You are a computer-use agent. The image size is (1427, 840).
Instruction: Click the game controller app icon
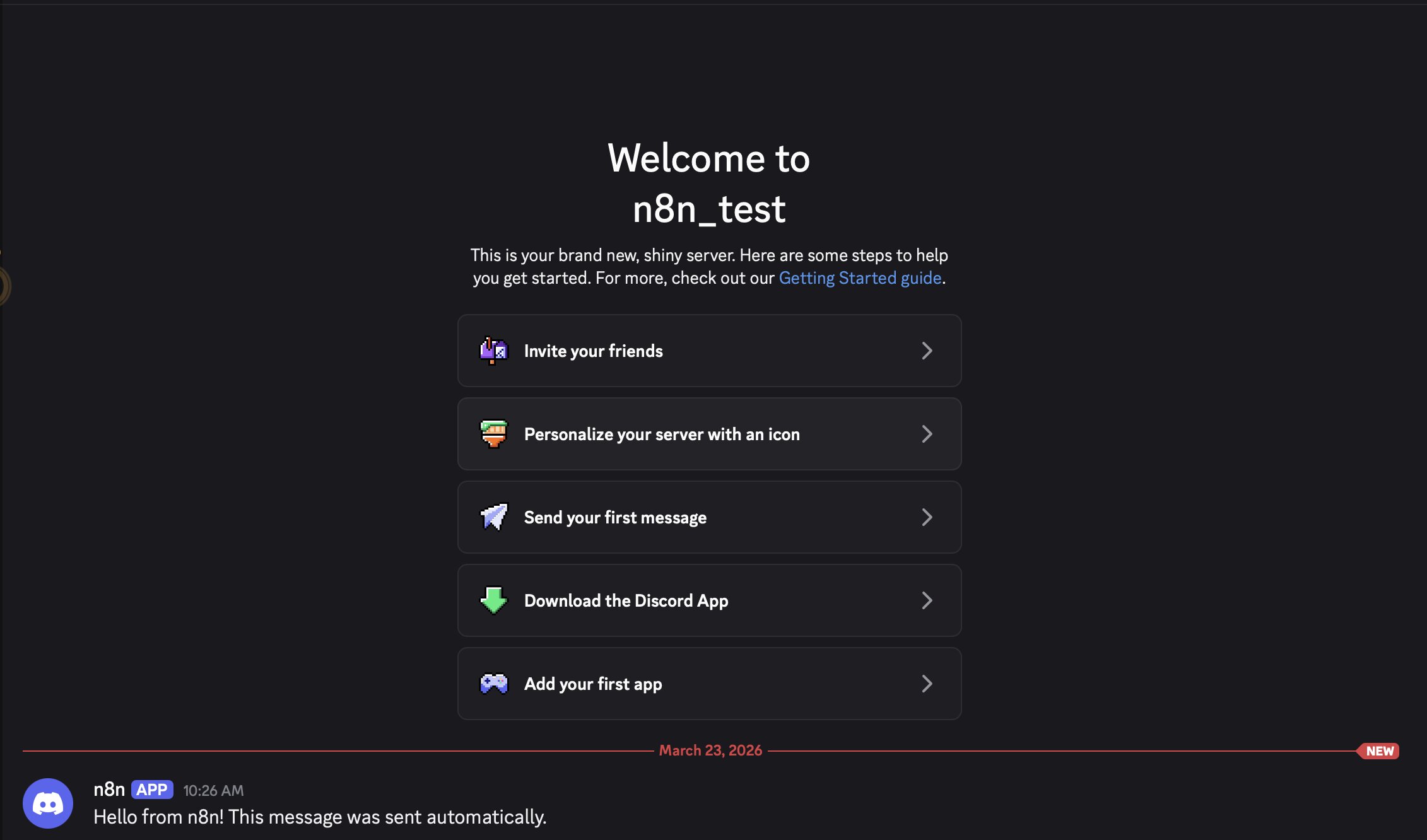[x=494, y=684]
